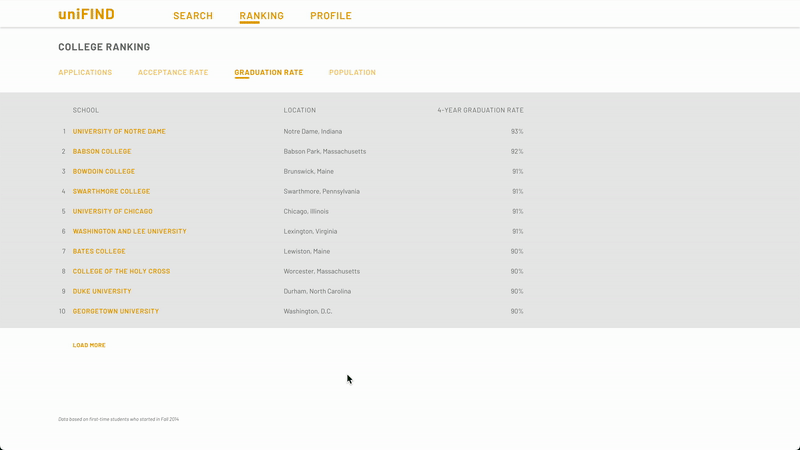Select the Graduation Rate tab
This screenshot has width=800, height=450.
[269, 72]
